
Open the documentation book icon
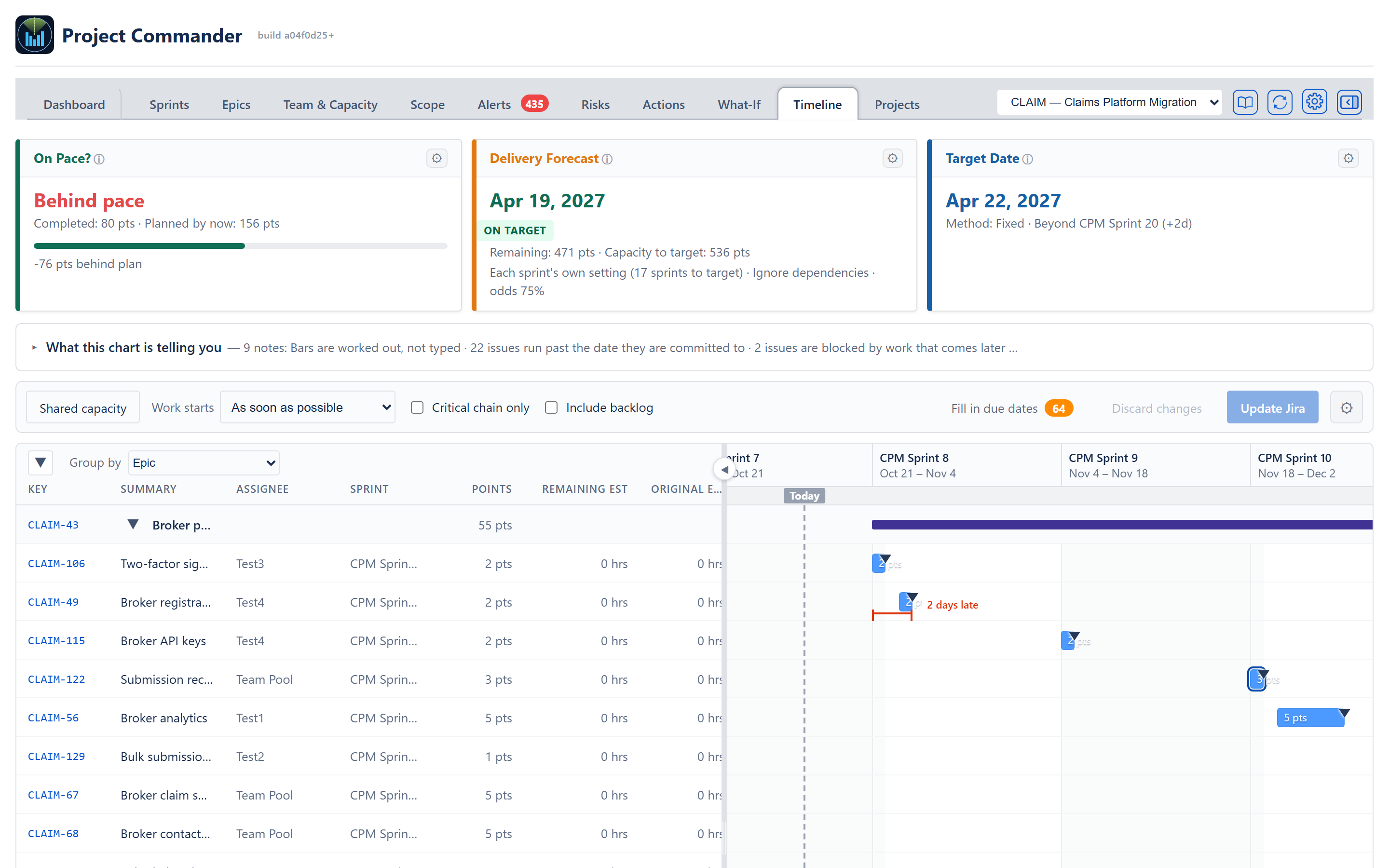[1245, 103]
